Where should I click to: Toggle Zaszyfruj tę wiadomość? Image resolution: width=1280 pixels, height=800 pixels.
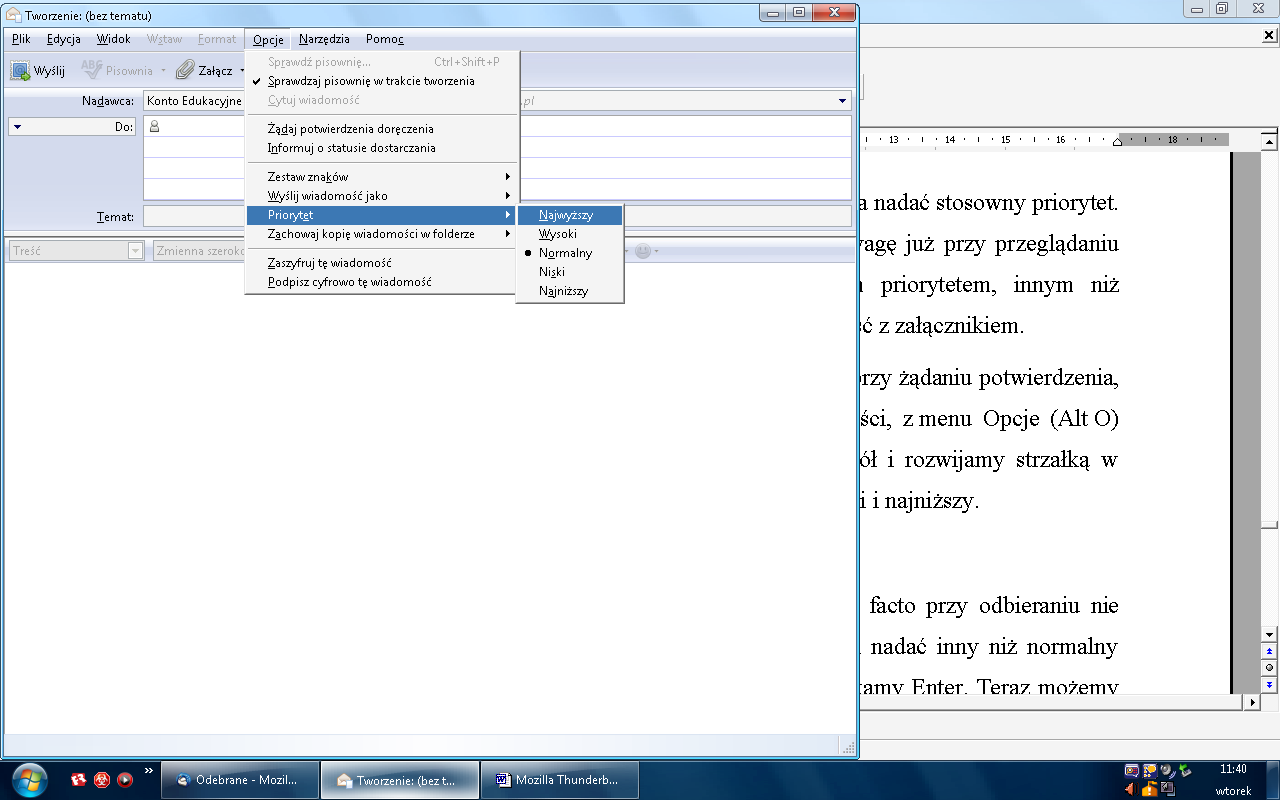[382, 263]
